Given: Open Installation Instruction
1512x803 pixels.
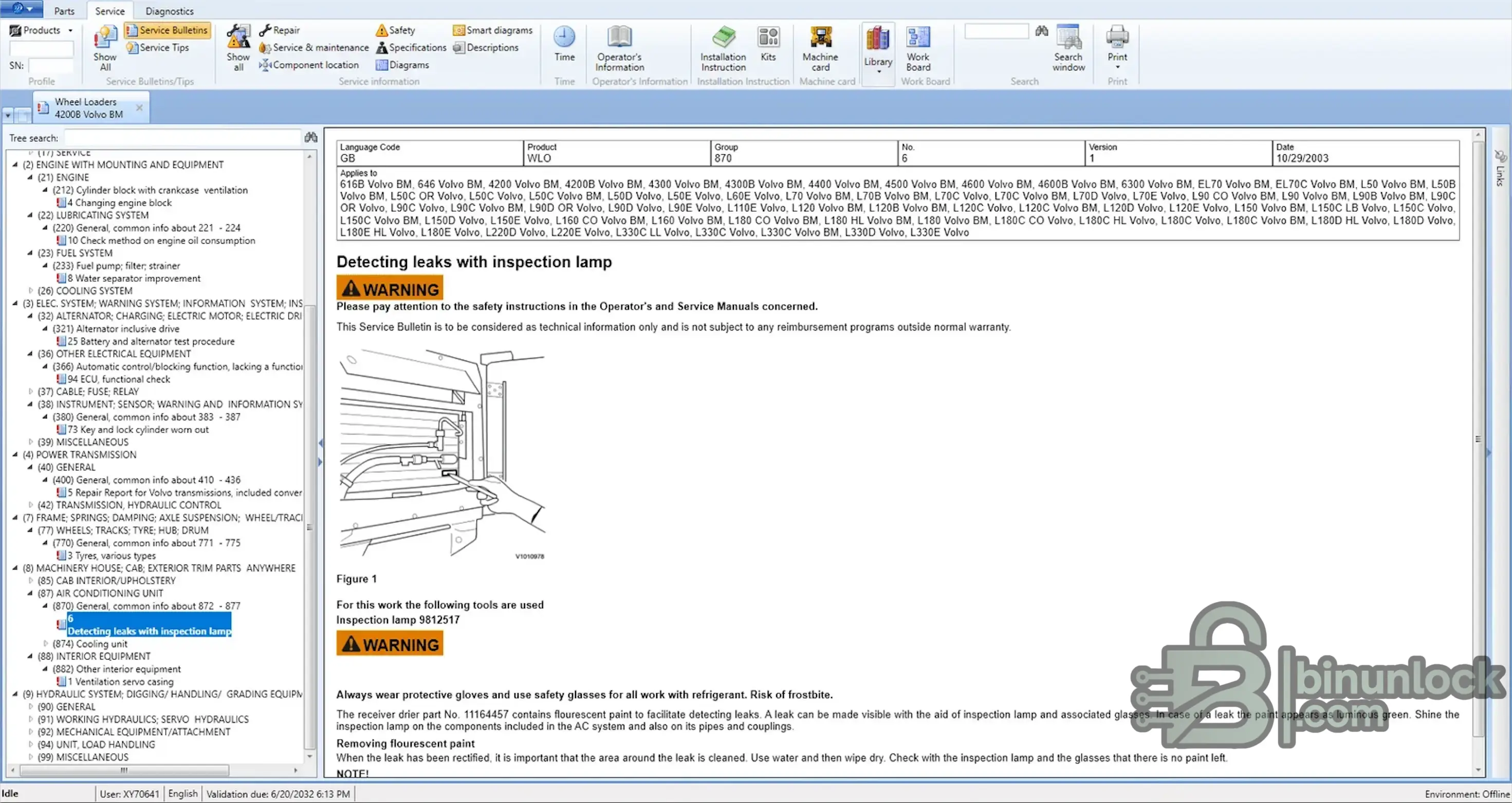Looking at the screenshot, I should pos(723,48).
